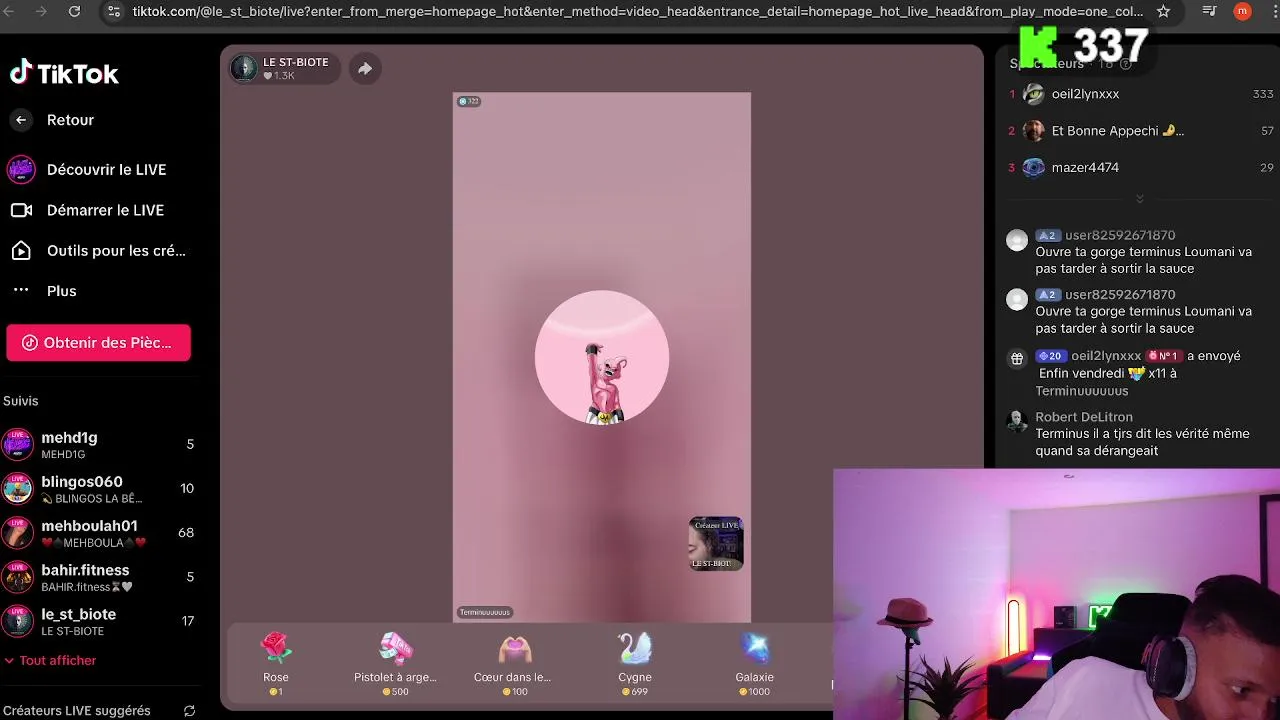1280x720 pixels.
Task: Click Terminuuuuuus label on the video
Action: (485, 612)
